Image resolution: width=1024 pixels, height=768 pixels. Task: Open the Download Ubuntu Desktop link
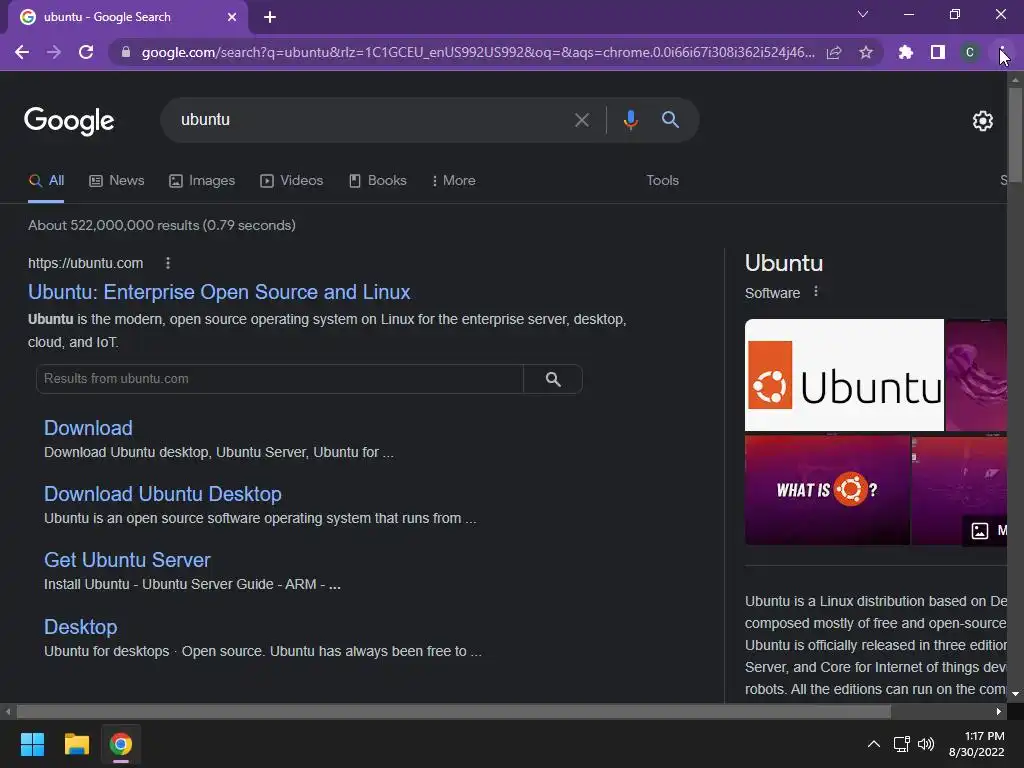click(163, 494)
